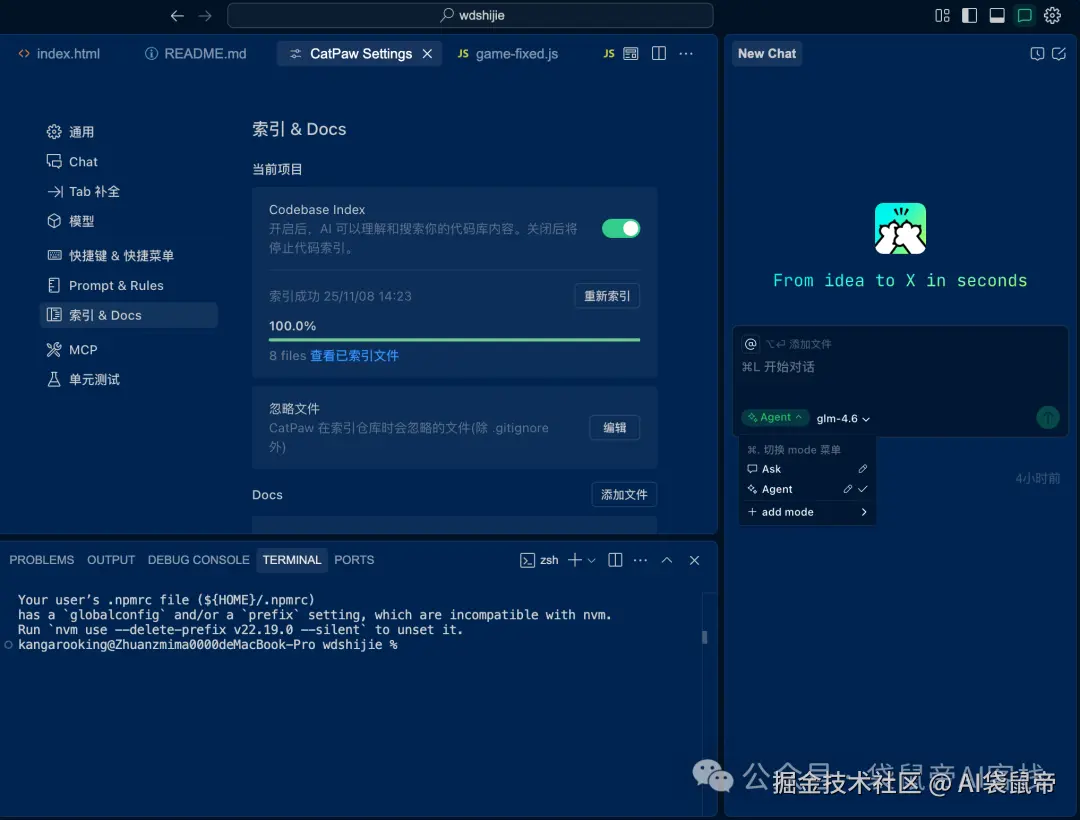Screen dimensions: 1080x820
Task: Edit the Ask mode pencil icon
Action: 862,469
